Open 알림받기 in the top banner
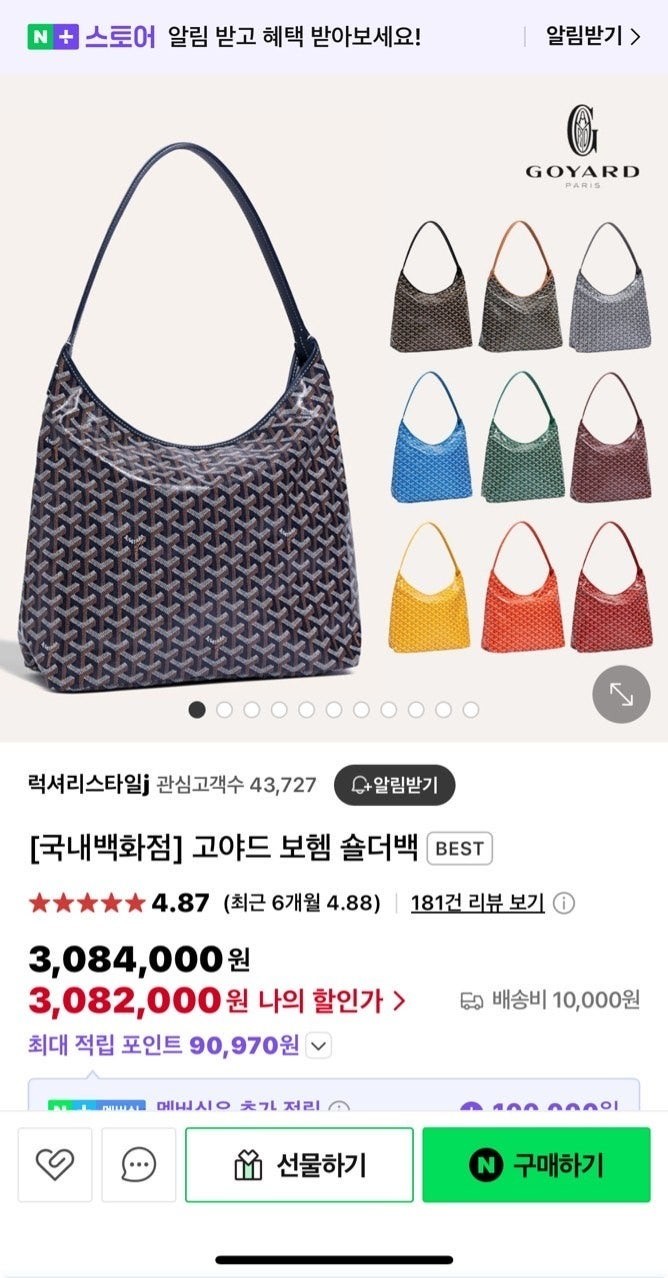The width and height of the screenshot is (668, 1278). pos(592,37)
